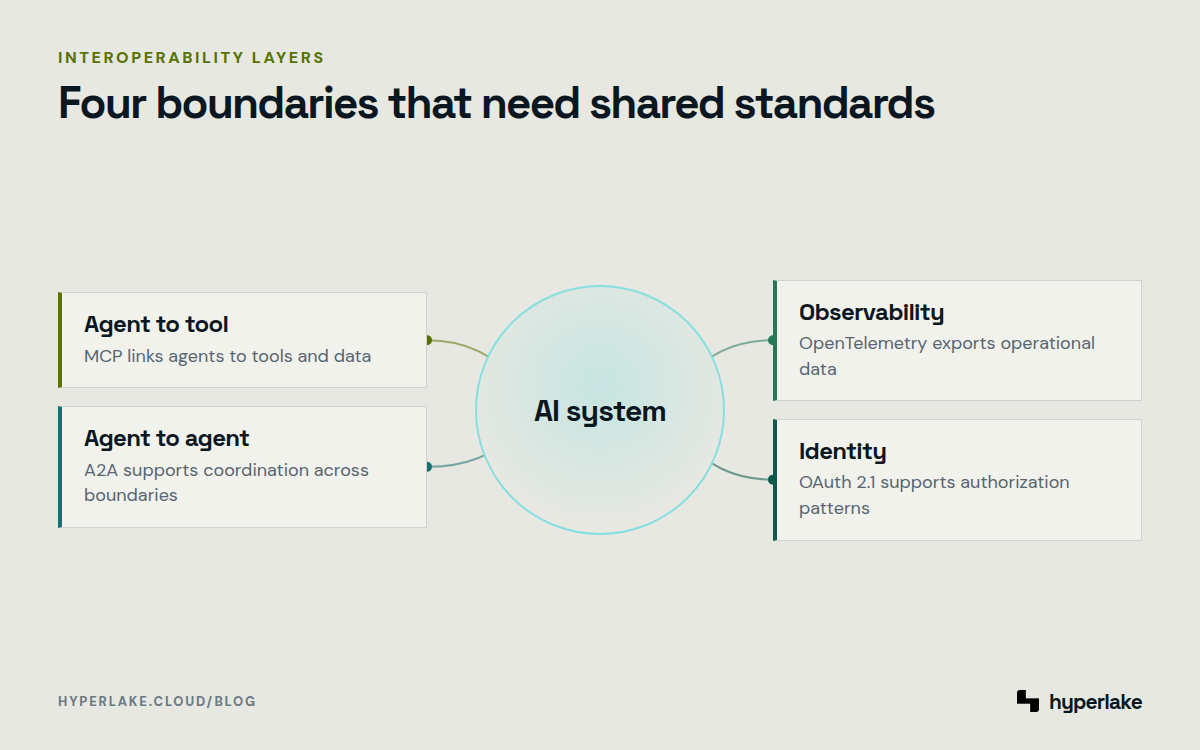Click 'OpenTelemetry exports operational data' text
The width and height of the screenshot is (1200, 750).
pos(947,356)
